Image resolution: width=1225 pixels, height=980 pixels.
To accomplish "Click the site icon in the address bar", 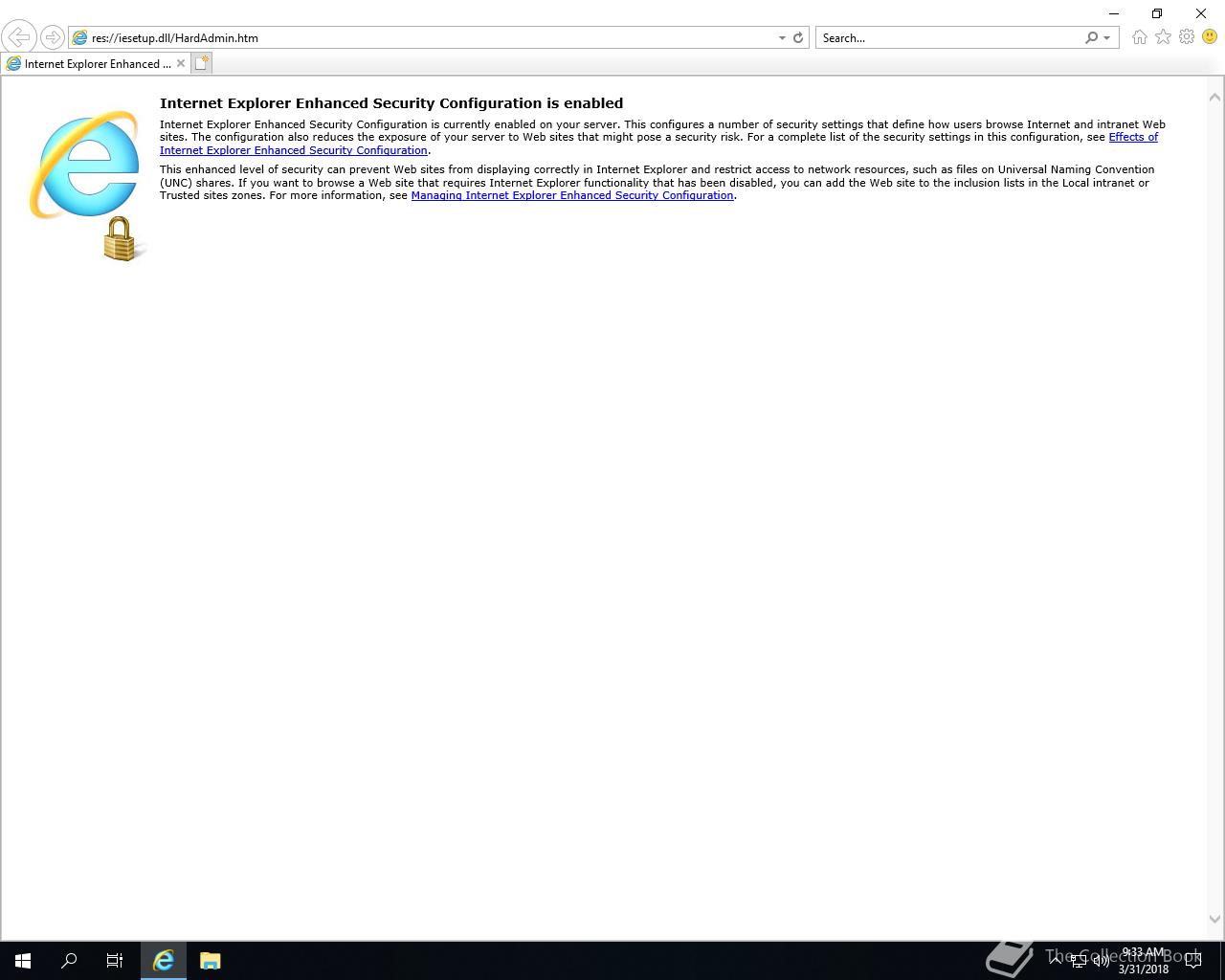I will point(80,38).
